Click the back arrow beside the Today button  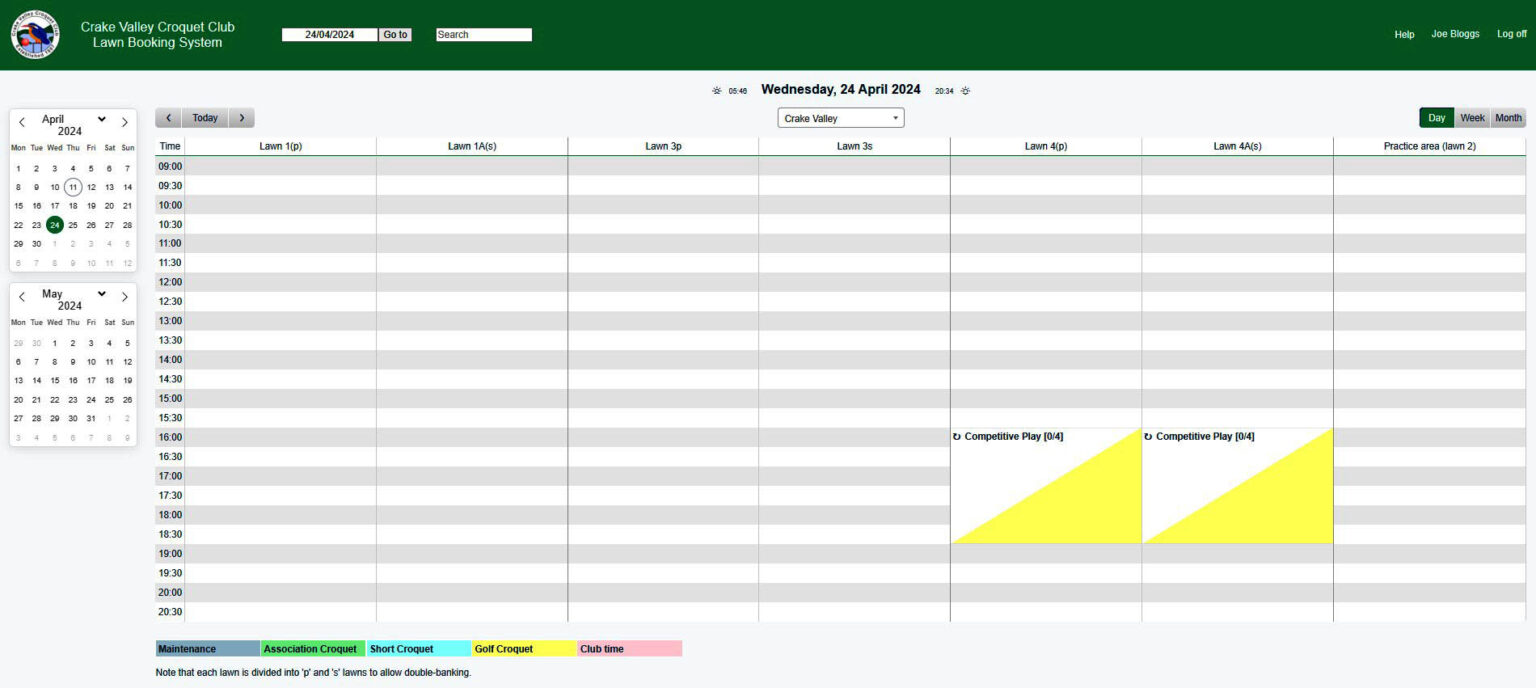pyautogui.click(x=168, y=117)
